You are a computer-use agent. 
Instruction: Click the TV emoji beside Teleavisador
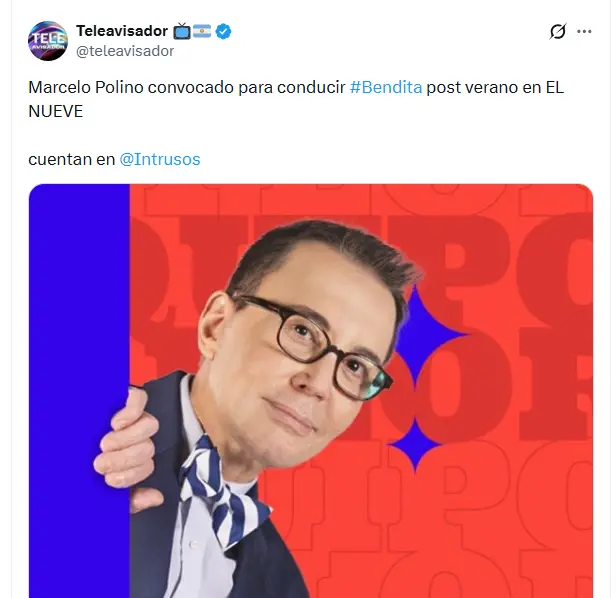pos(182,31)
